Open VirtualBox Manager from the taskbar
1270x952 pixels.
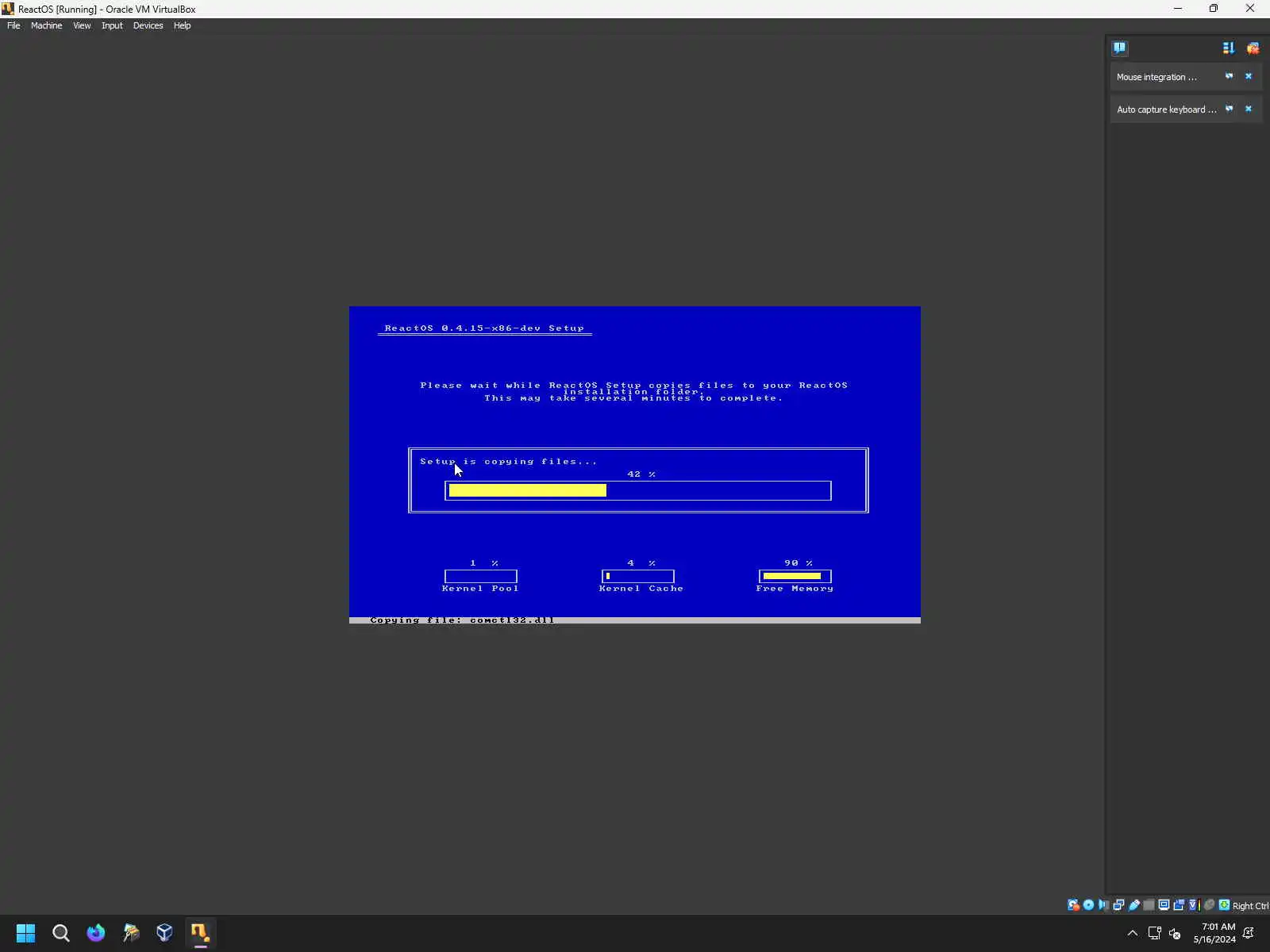pyautogui.click(x=165, y=932)
